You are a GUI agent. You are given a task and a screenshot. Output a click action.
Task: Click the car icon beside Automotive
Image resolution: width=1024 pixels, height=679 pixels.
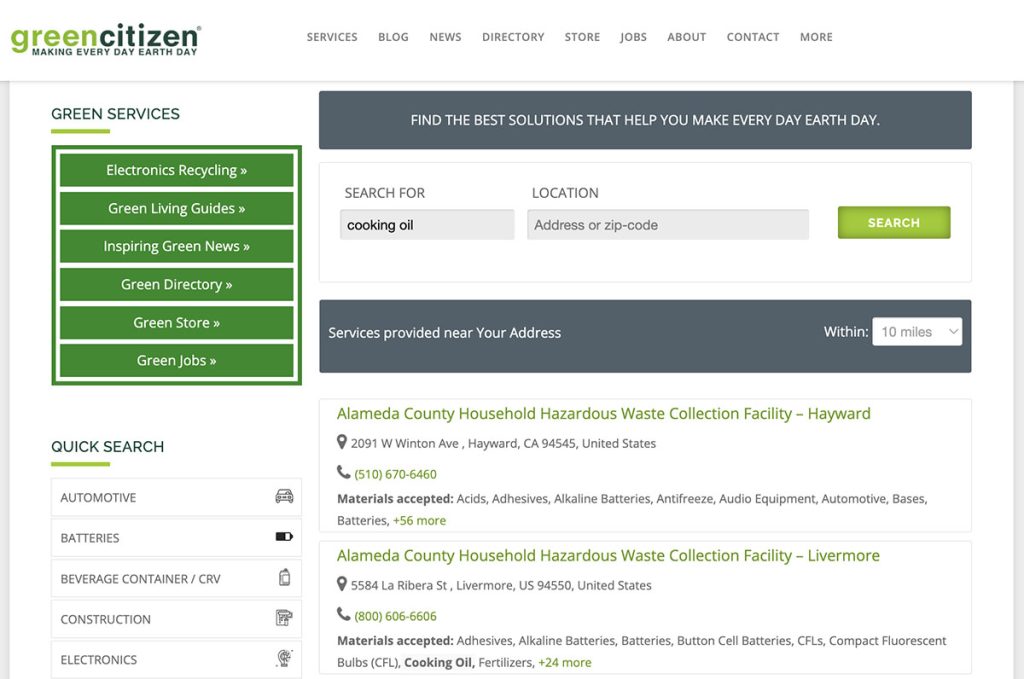284,497
